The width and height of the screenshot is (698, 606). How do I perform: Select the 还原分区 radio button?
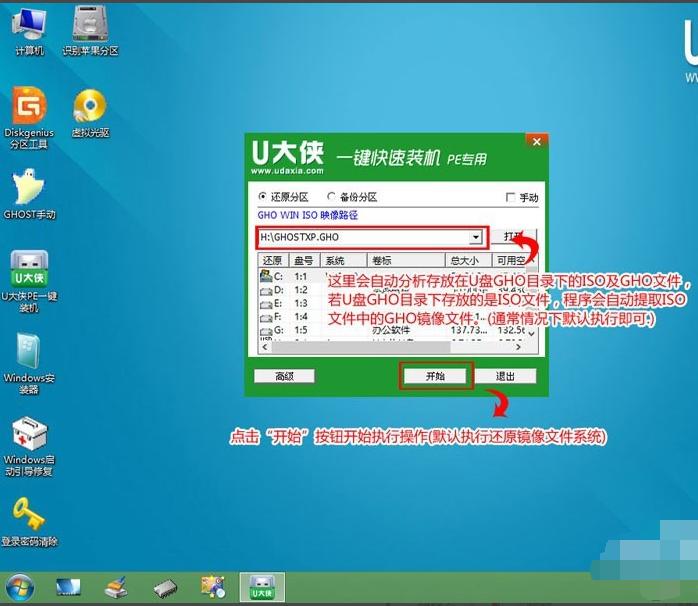(x=263, y=197)
